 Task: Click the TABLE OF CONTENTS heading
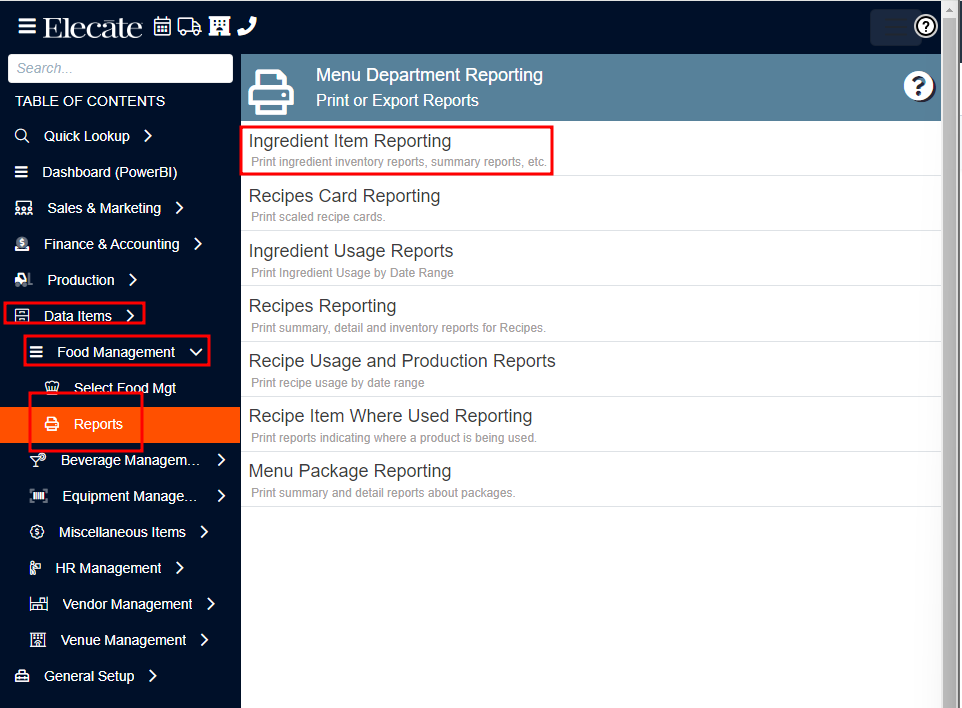click(x=90, y=101)
